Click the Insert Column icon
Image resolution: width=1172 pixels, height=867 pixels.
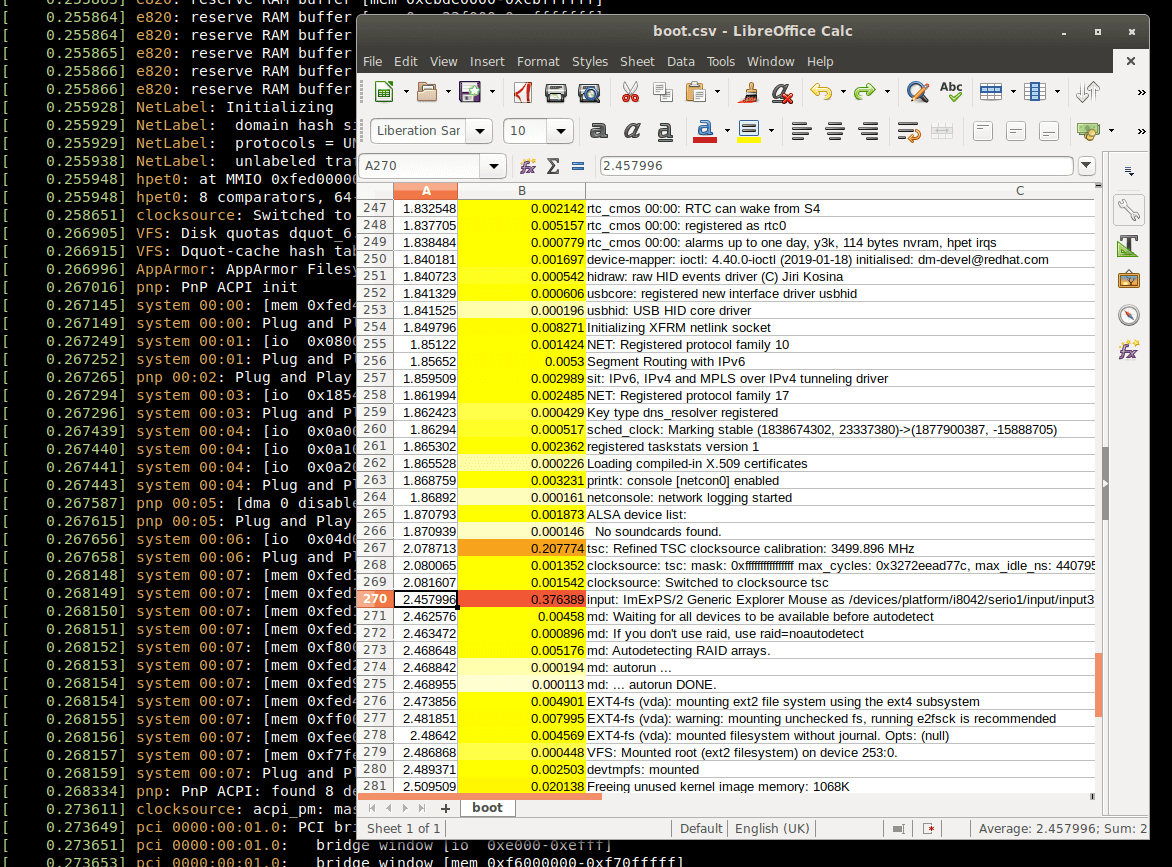pyautogui.click(x=1034, y=92)
